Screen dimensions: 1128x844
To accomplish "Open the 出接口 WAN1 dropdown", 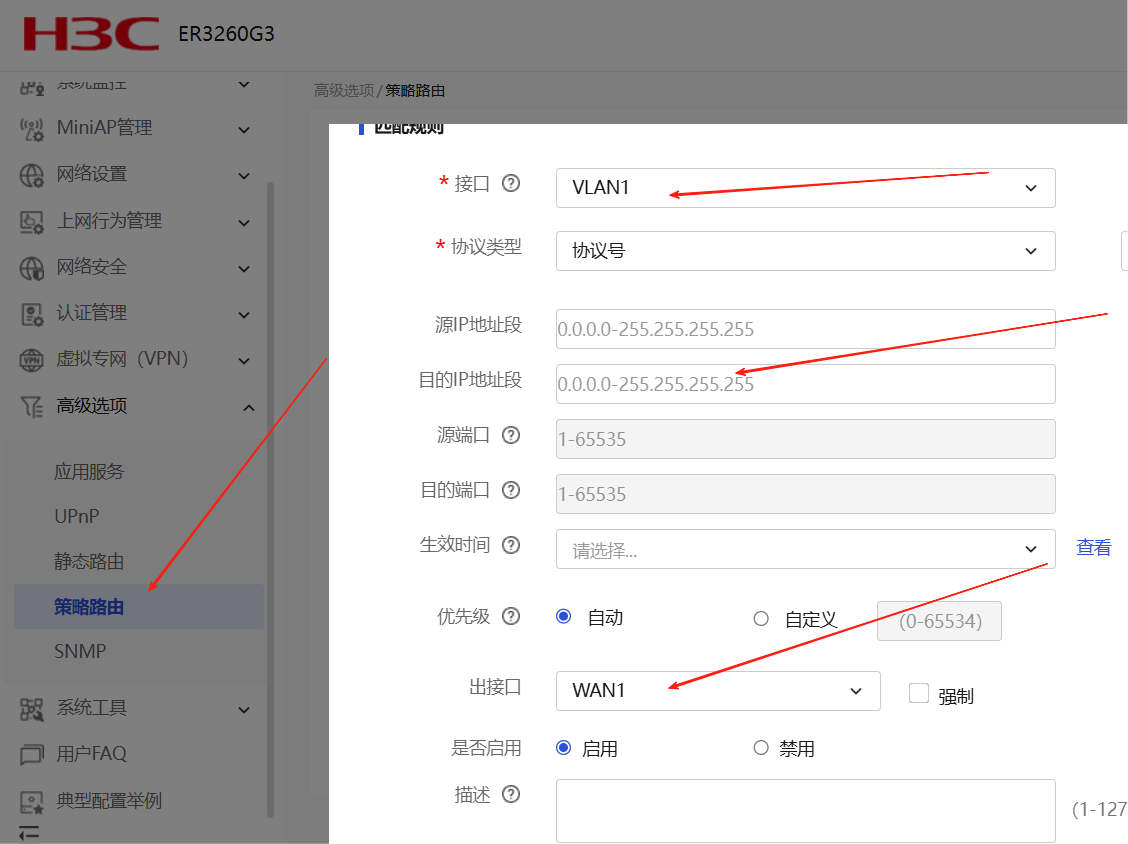I will 718,691.
